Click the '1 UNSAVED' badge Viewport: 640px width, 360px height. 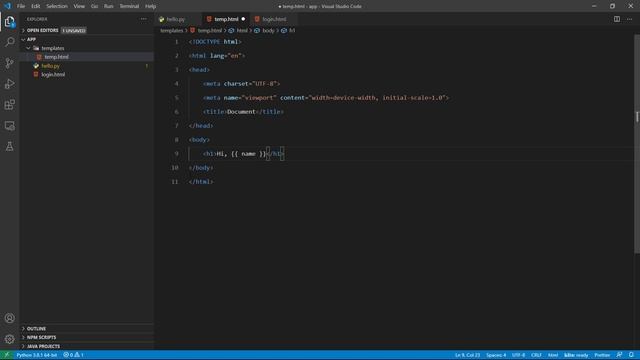pos(73,31)
